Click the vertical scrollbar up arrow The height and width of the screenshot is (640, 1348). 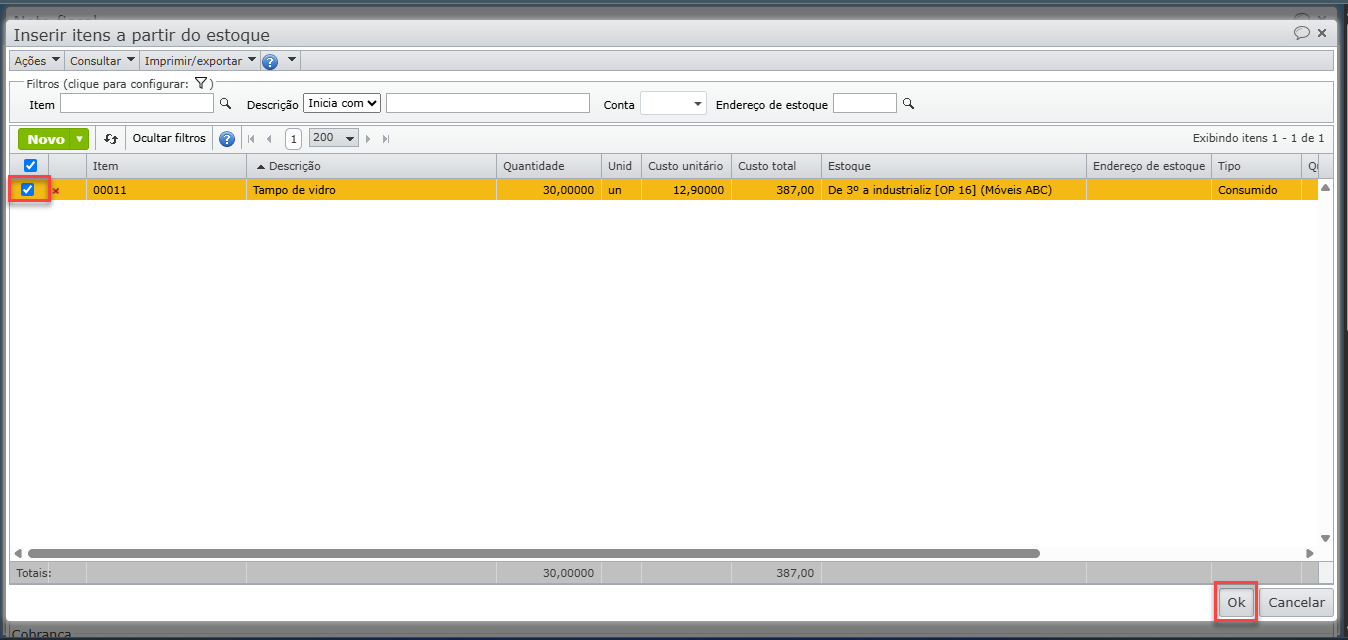[1326, 188]
